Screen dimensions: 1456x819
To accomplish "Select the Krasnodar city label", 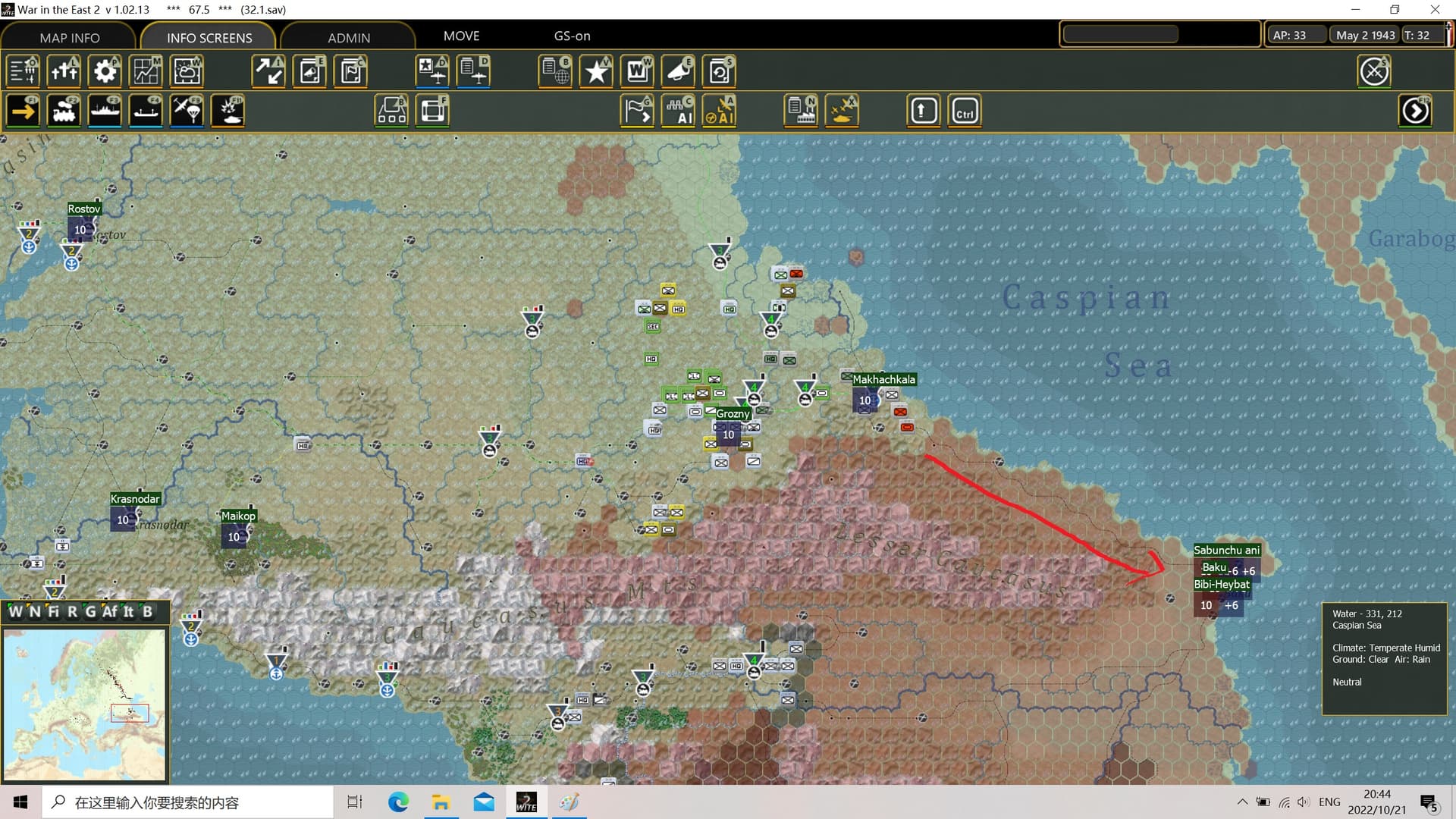I will 135,498.
